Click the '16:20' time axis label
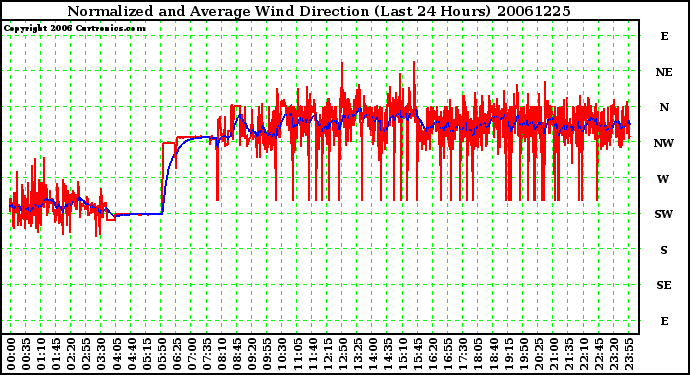The height and width of the screenshot is (375, 690). 433,354
